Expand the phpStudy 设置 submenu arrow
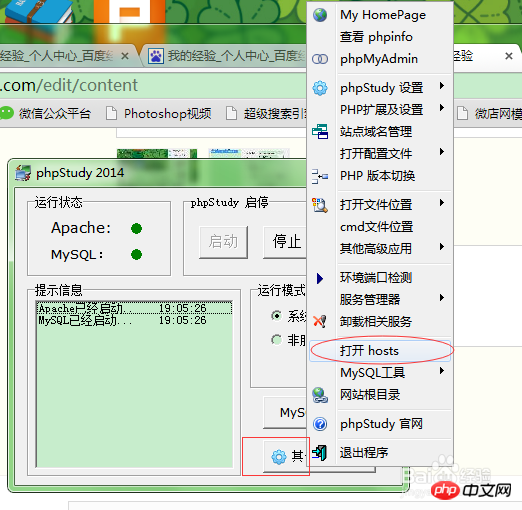522x510 pixels. click(x=442, y=86)
